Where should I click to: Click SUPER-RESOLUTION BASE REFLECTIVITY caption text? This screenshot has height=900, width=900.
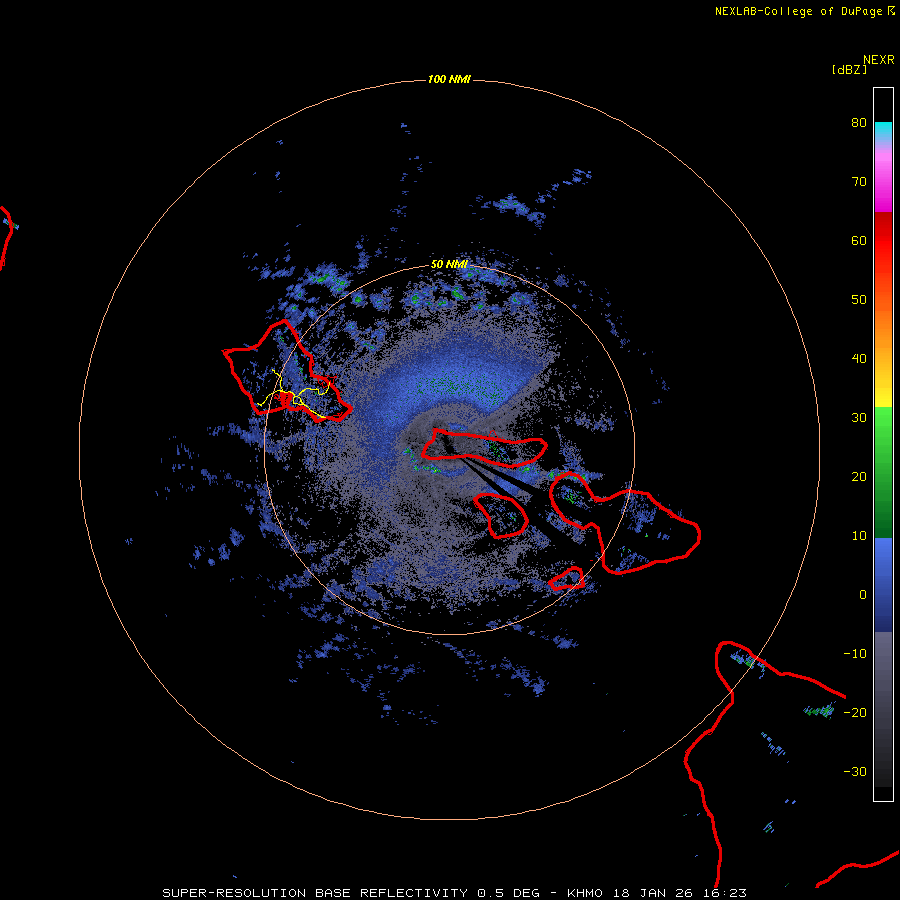pyautogui.click(x=315, y=893)
